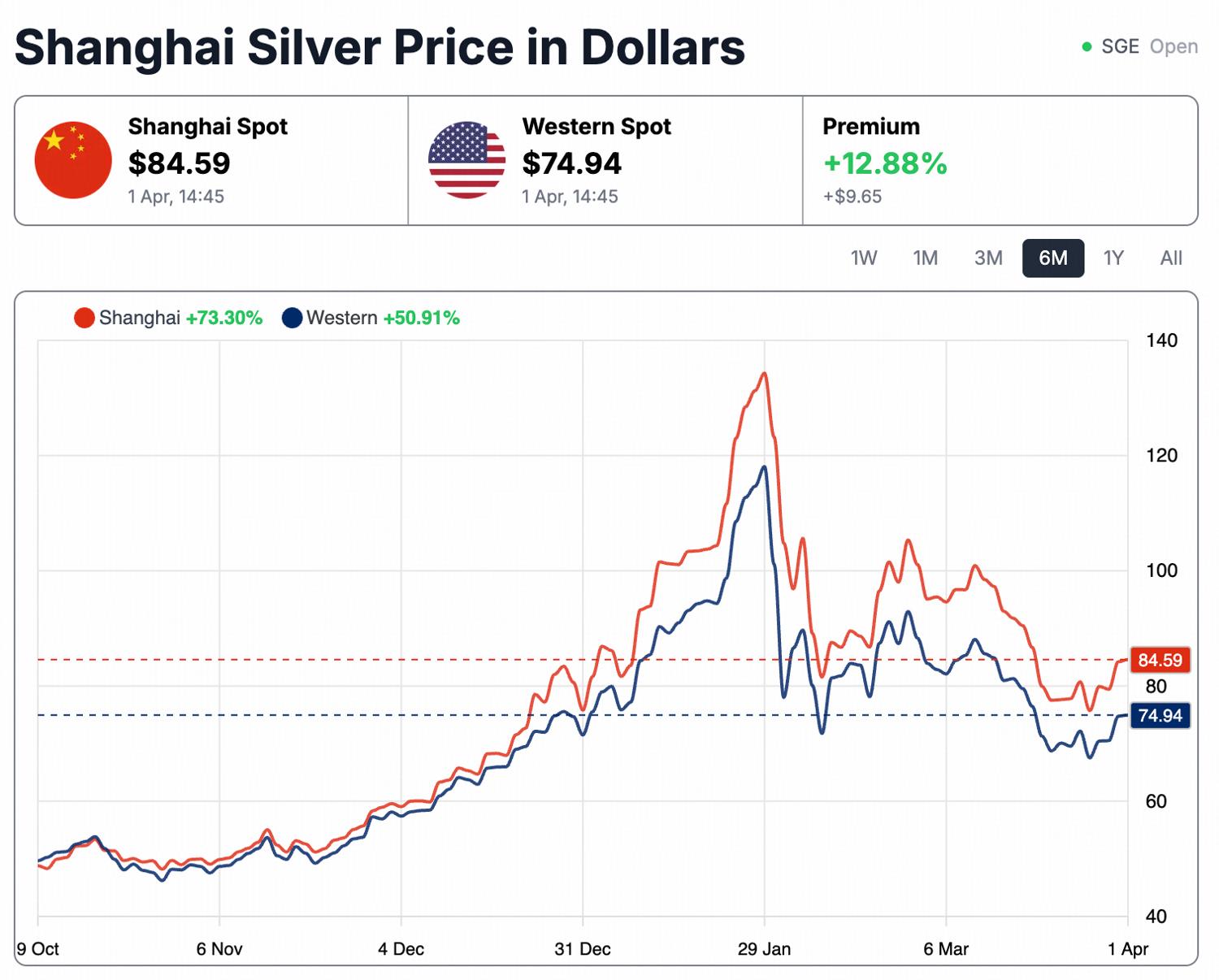
Task: Expand the Shanghai Spot panel
Action: tap(207, 160)
